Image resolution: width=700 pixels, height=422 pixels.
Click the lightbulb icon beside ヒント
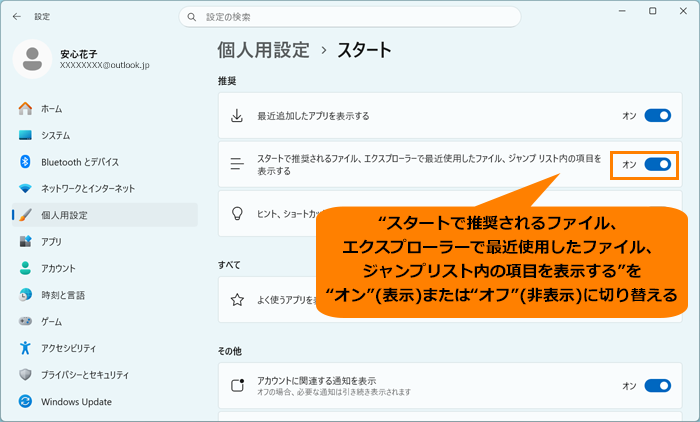pos(237,213)
